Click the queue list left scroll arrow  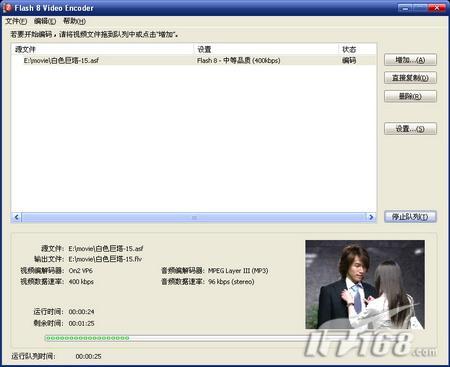17,217
